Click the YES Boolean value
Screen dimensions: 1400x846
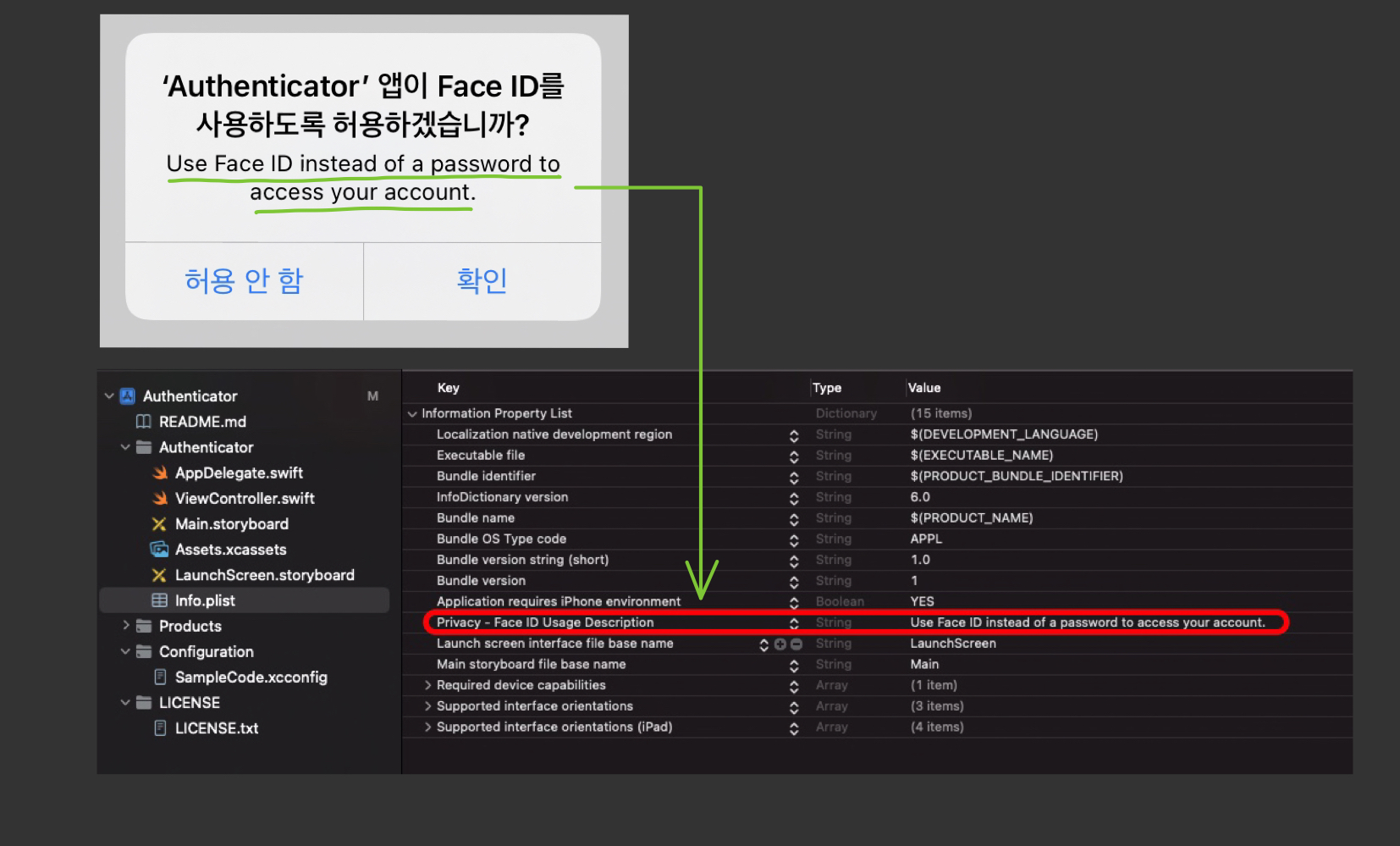[922, 601]
